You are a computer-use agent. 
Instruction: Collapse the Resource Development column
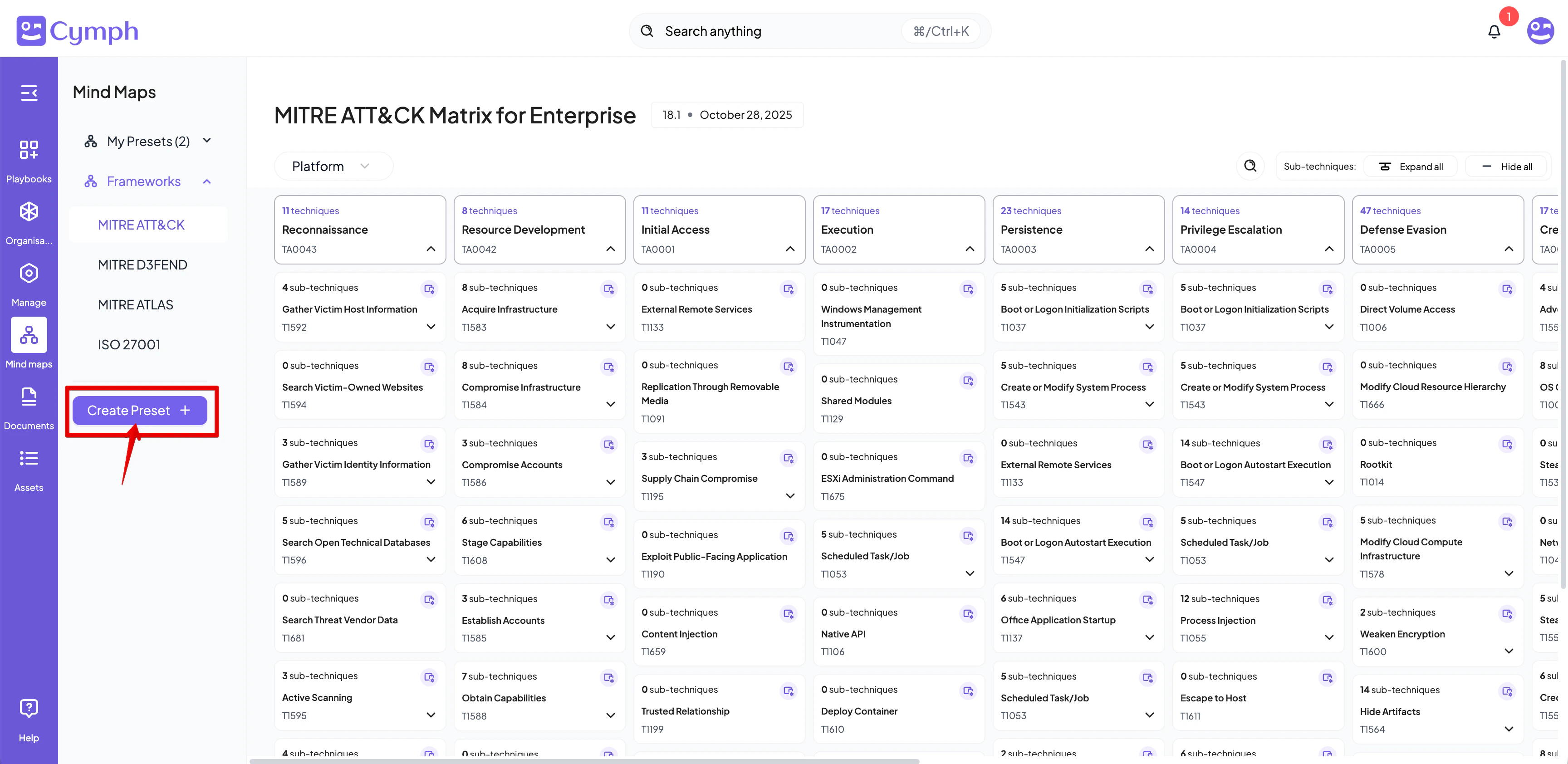pyautogui.click(x=611, y=249)
